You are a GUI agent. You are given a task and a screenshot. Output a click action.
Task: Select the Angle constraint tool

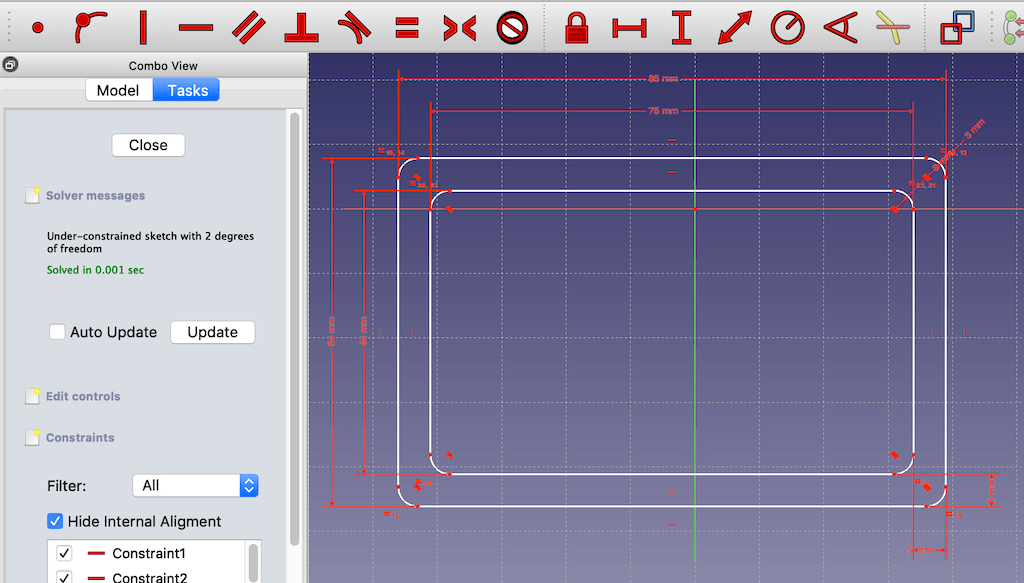point(840,28)
